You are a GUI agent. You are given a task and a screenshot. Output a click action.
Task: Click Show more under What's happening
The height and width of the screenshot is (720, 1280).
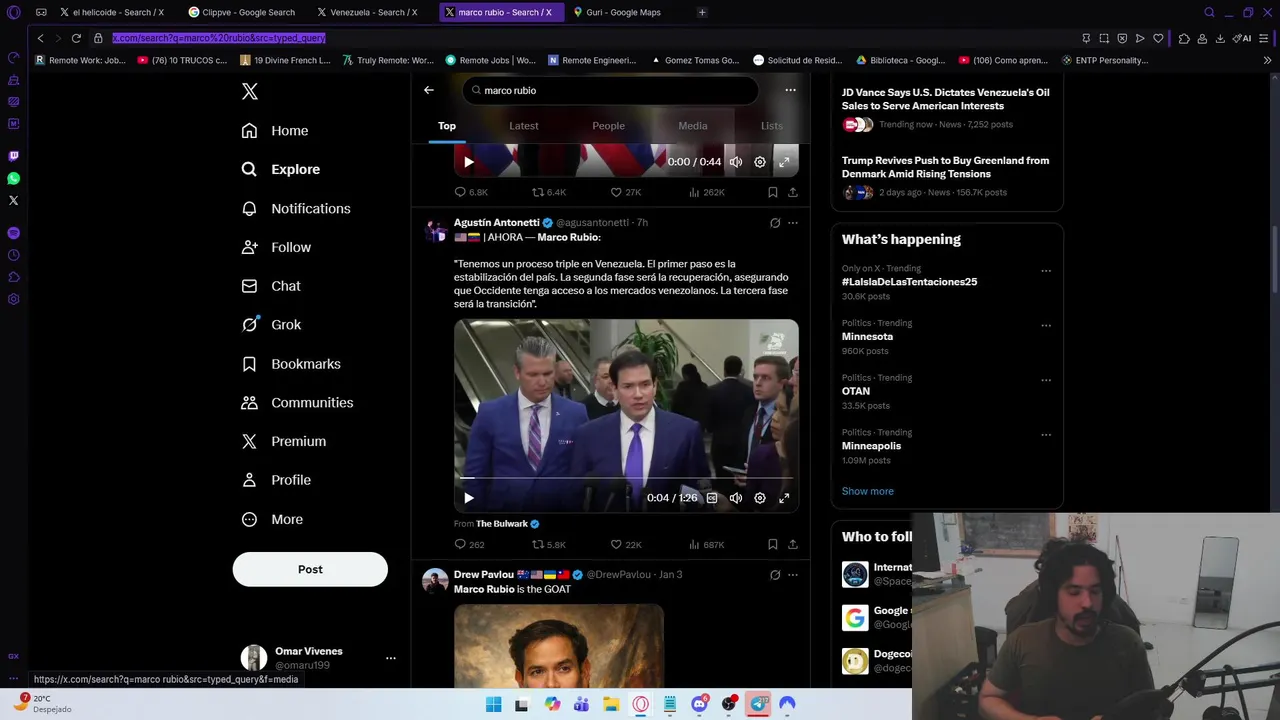[x=868, y=491]
